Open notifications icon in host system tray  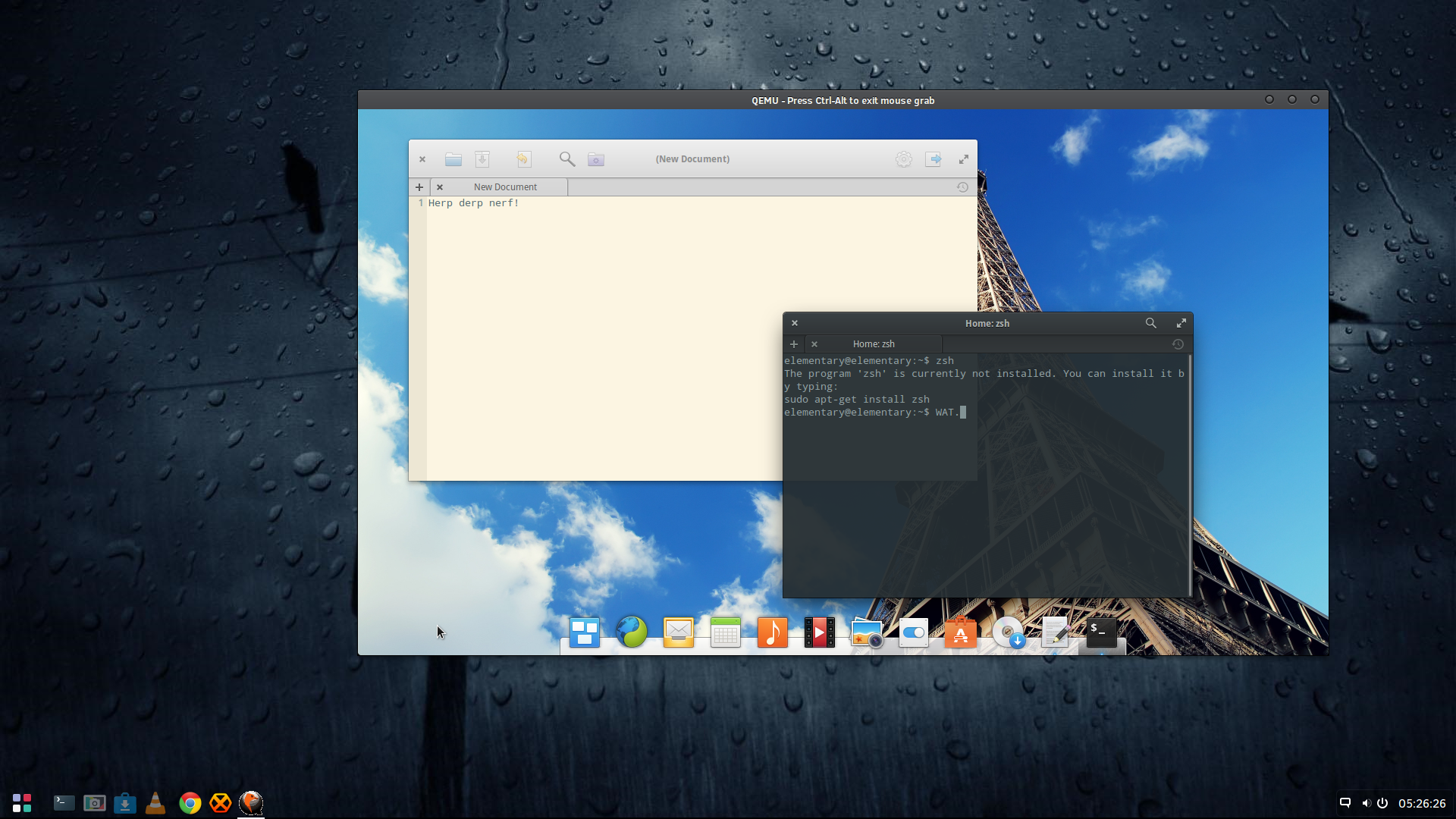tap(1345, 803)
